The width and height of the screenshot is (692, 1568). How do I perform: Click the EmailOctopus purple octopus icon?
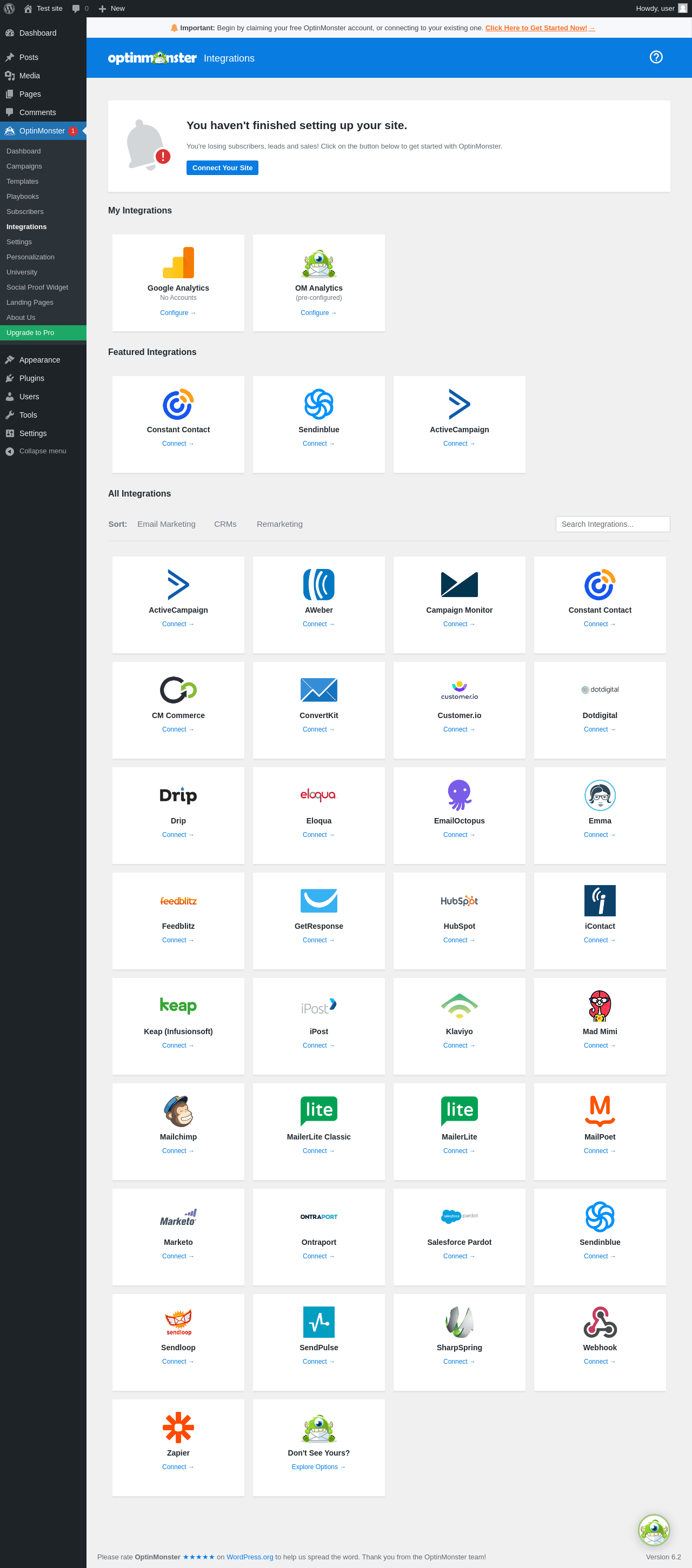(460, 795)
